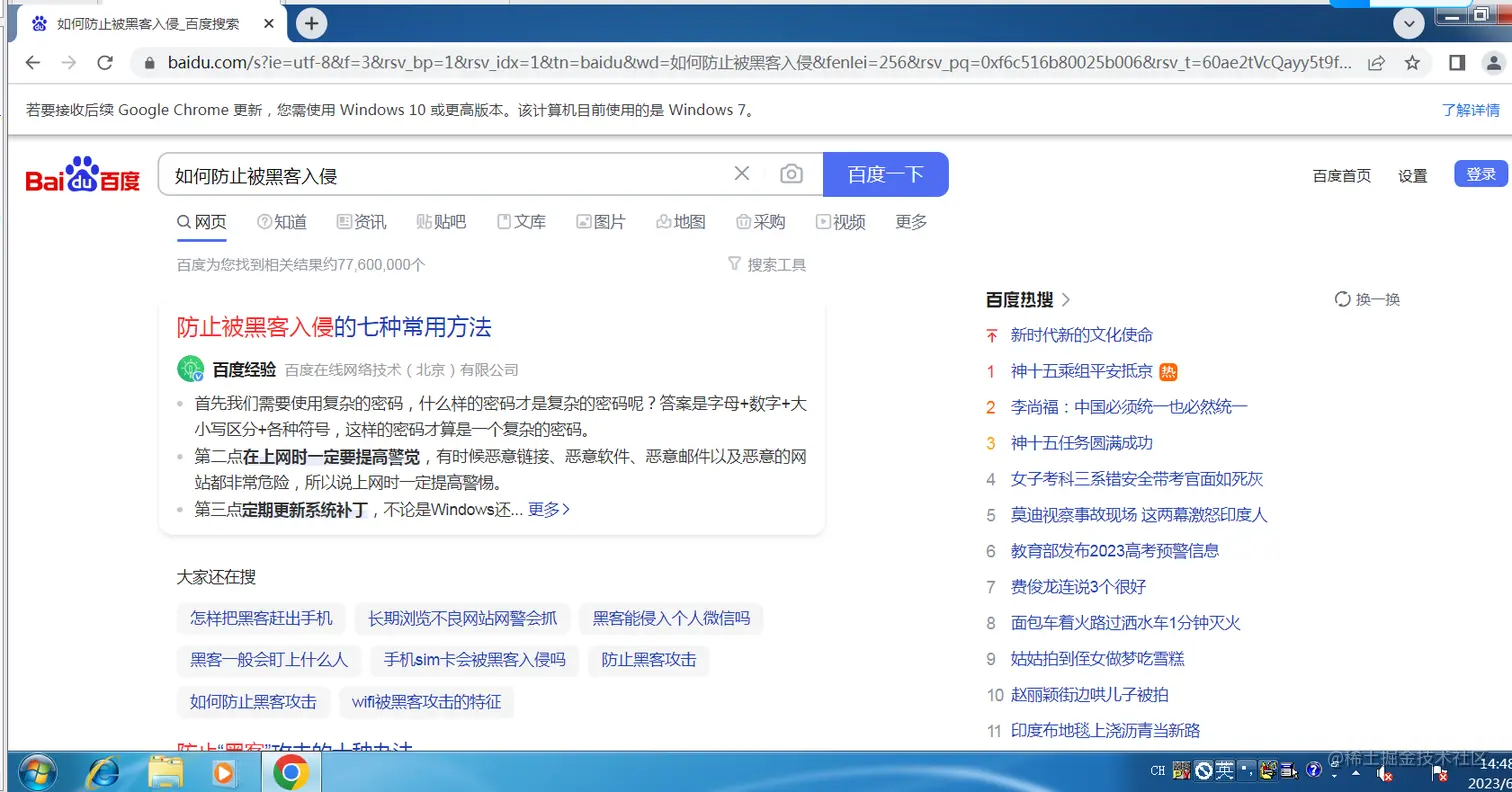
Task: Select the 网页 search tab
Action: [202, 222]
